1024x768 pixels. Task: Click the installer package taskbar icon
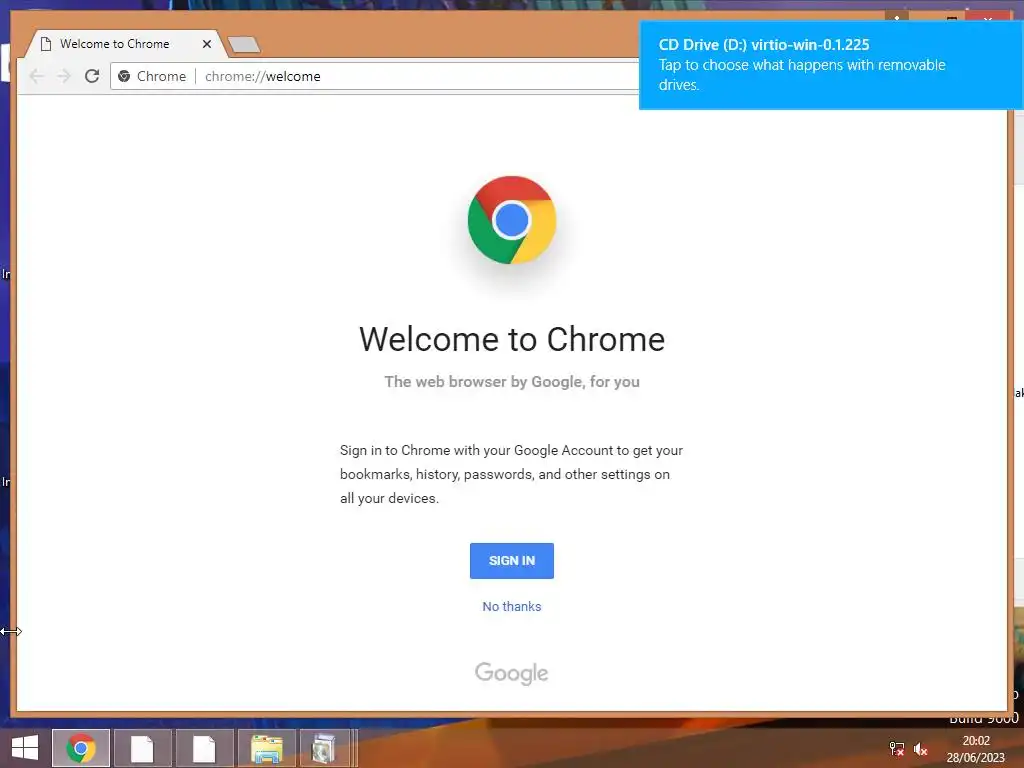(324, 748)
